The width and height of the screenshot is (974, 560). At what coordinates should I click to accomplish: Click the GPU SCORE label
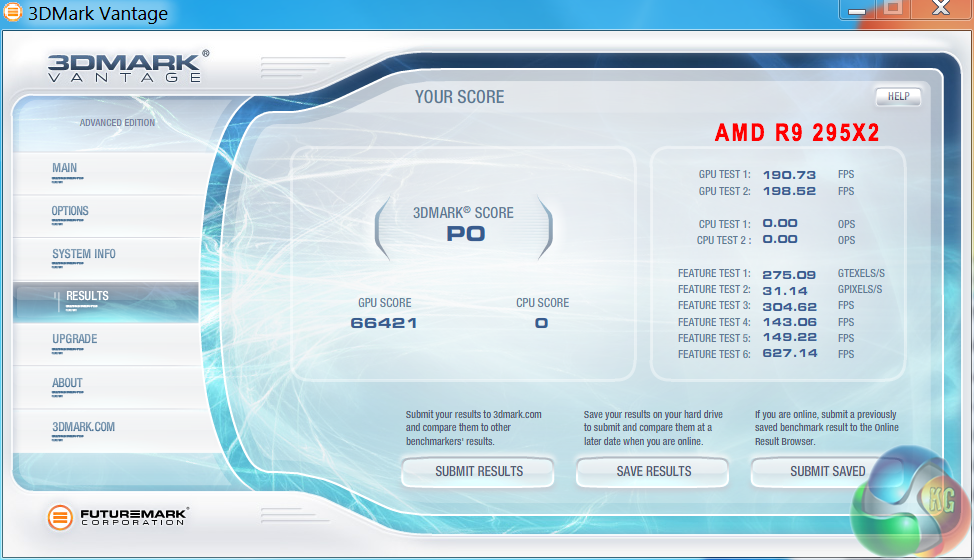385,303
